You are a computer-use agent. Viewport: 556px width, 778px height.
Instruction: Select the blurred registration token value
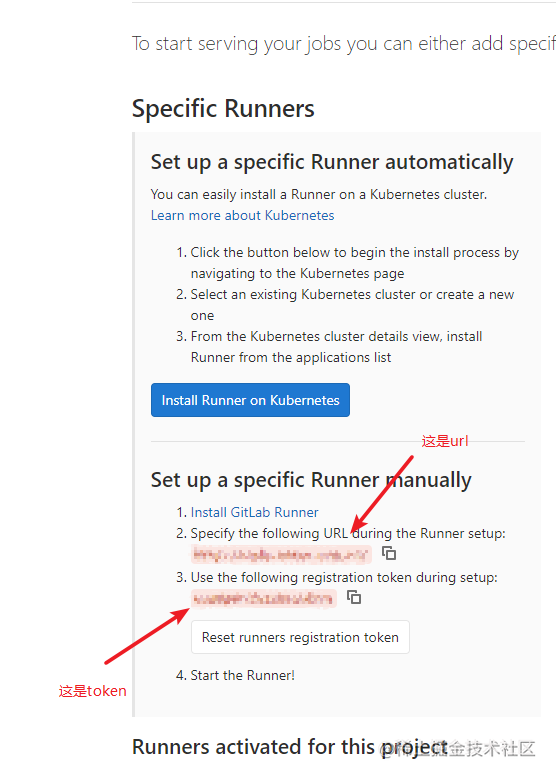tap(264, 598)
